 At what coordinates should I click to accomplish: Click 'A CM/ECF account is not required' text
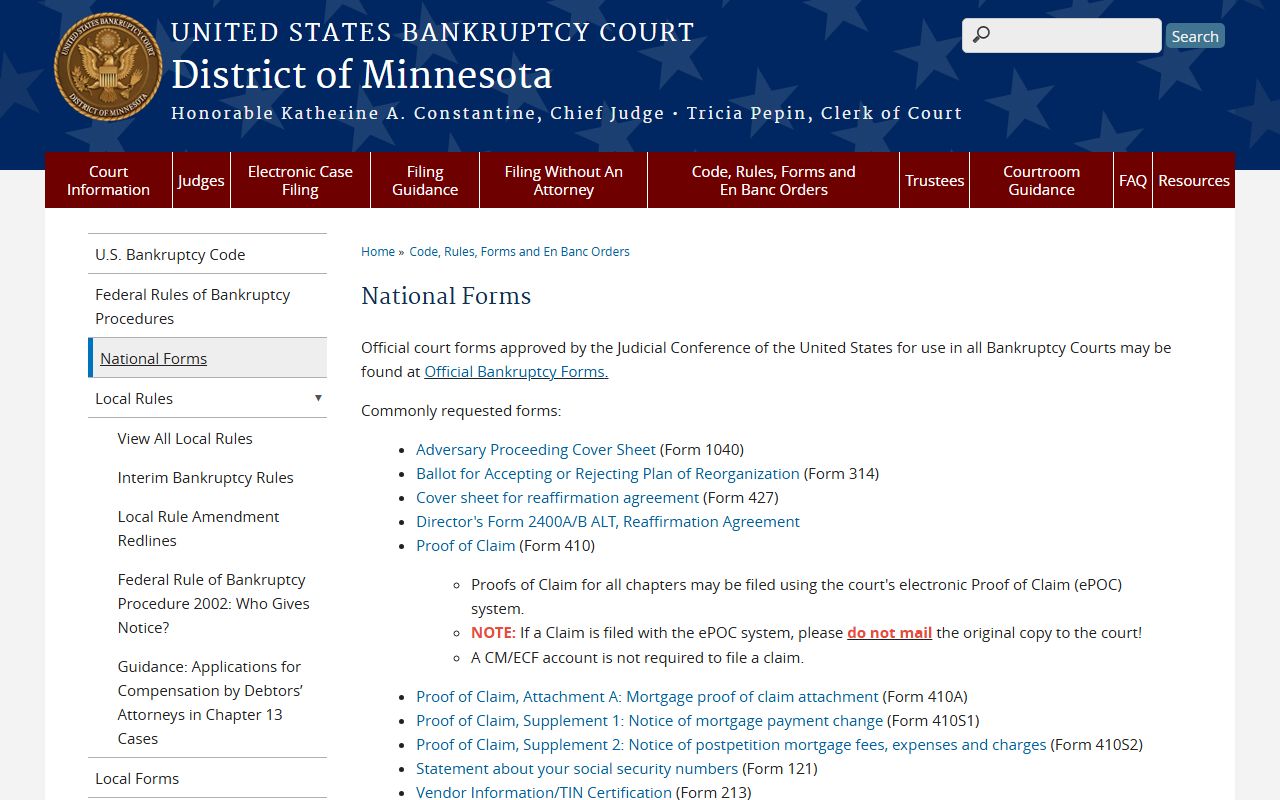pos(637,657)
